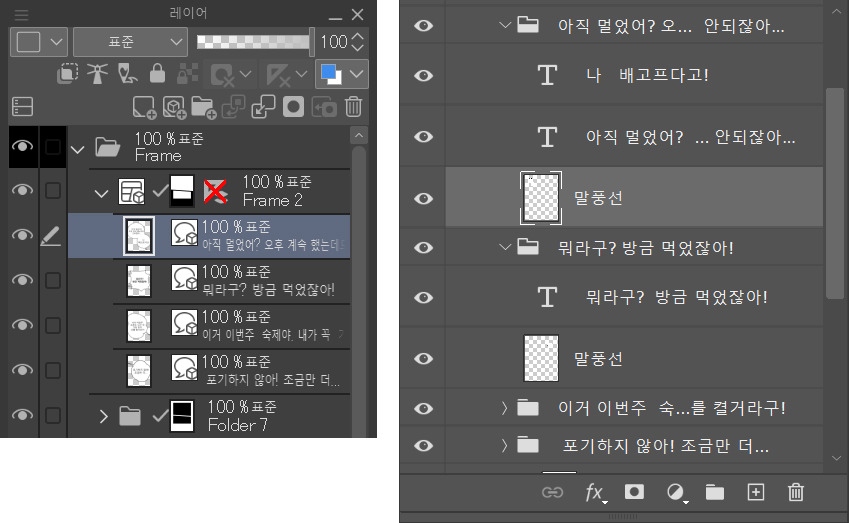Click Photoshop layers scrollbar down arrow

[x=837, y=458]
